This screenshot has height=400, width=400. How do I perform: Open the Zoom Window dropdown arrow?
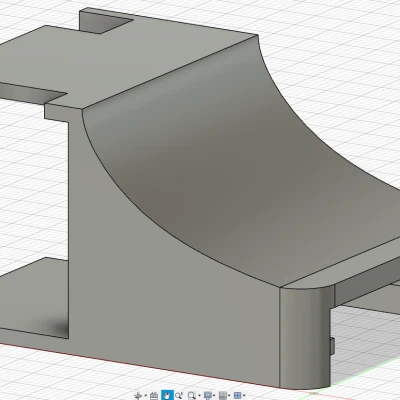point(198,396)
